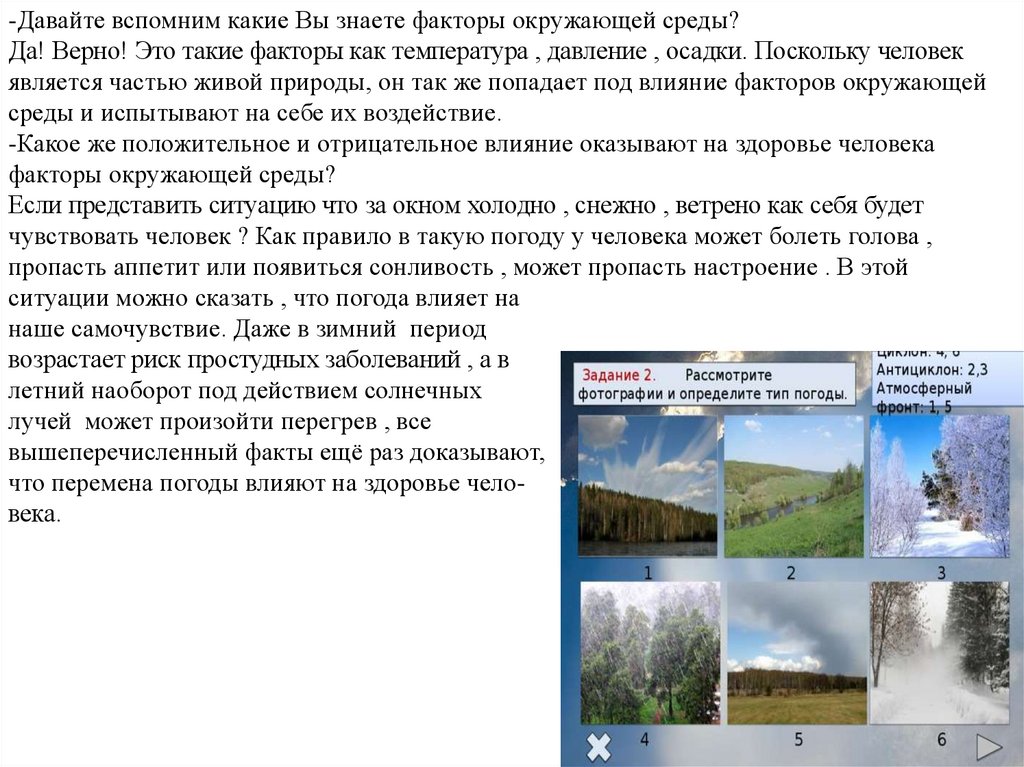
Task: Click the line 'возрастает риск простудных заболеваний'
Action: coord(259,360)
